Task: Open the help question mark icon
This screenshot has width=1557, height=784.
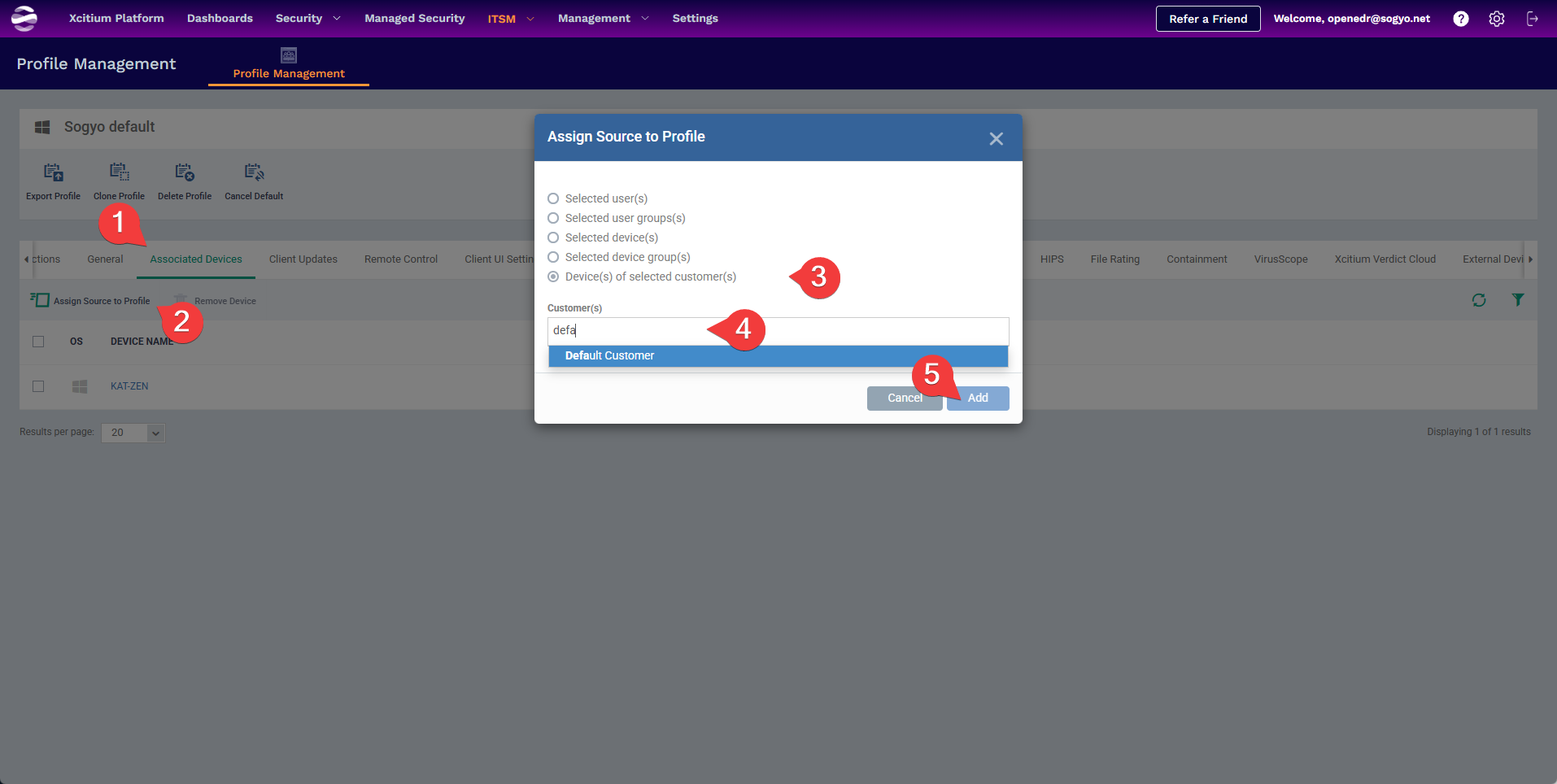Action: pos(1461,19)
